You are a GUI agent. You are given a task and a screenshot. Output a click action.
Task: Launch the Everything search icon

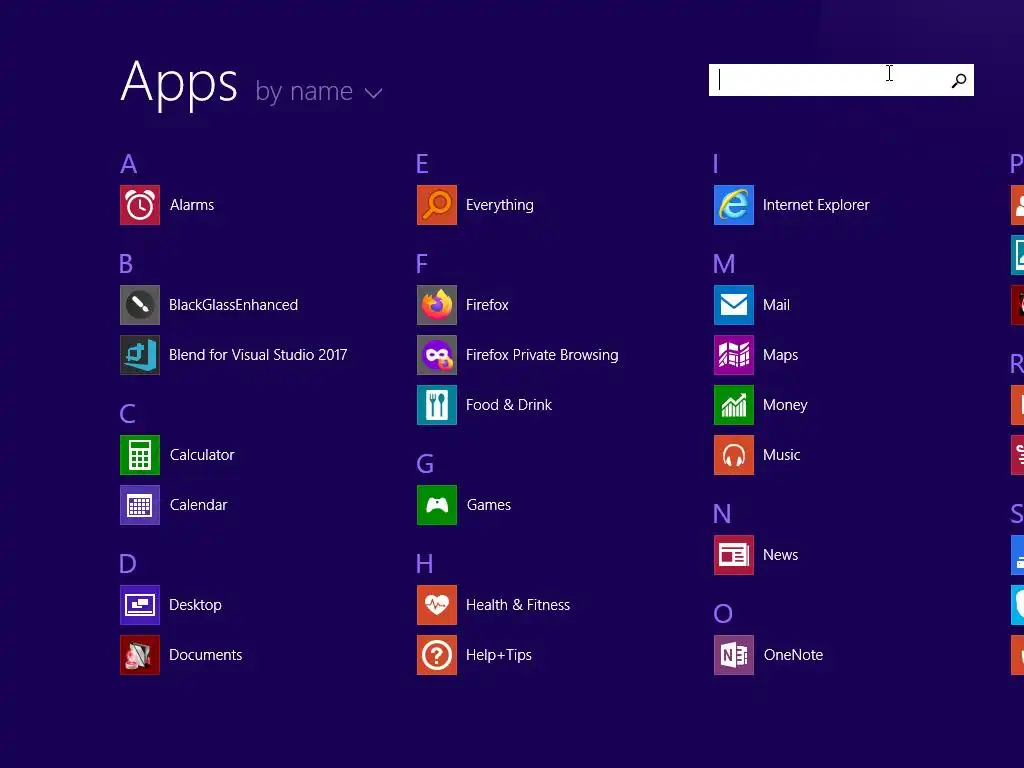coord(437,205)
